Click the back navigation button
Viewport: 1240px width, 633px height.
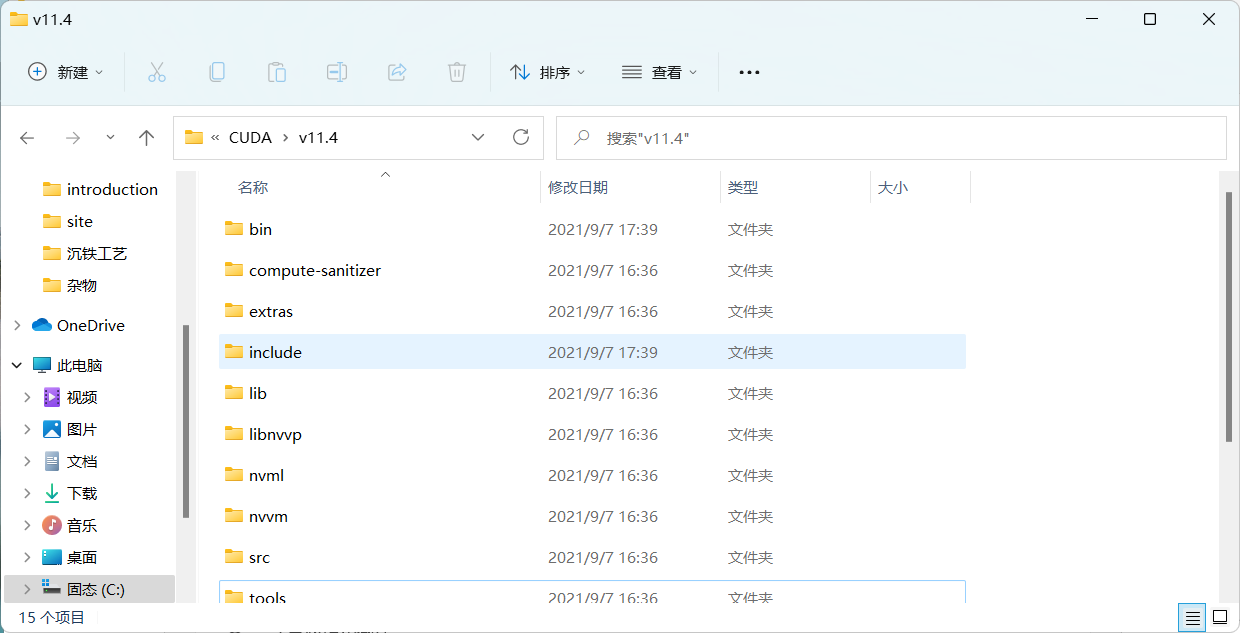pyautogui.click(x=27, y=137)
